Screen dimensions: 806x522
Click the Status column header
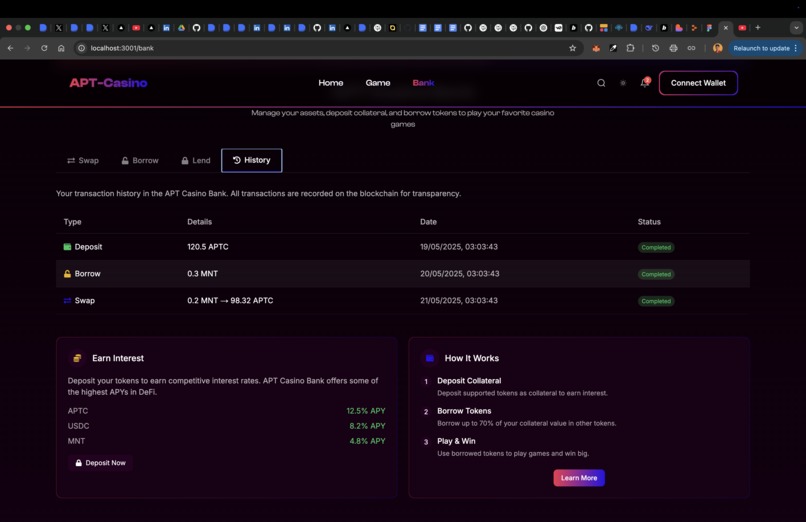click(649, 222)
